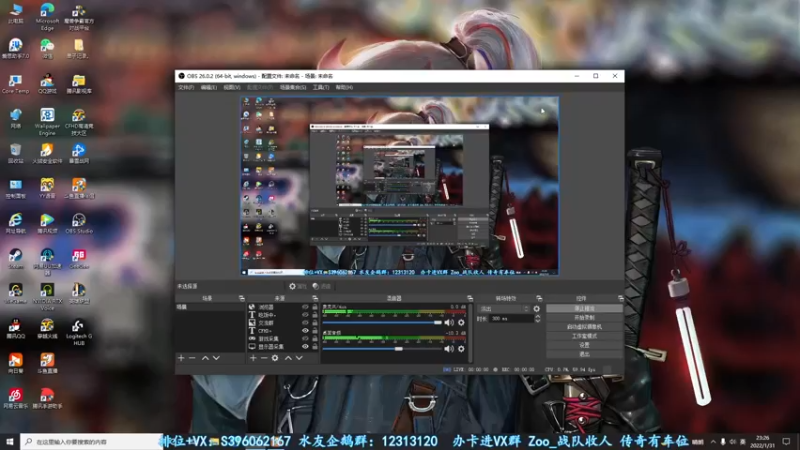Move scene up with the up arrow
Image resolution: width=800 pixels, height=450 pixels.
tap(205, 358)
